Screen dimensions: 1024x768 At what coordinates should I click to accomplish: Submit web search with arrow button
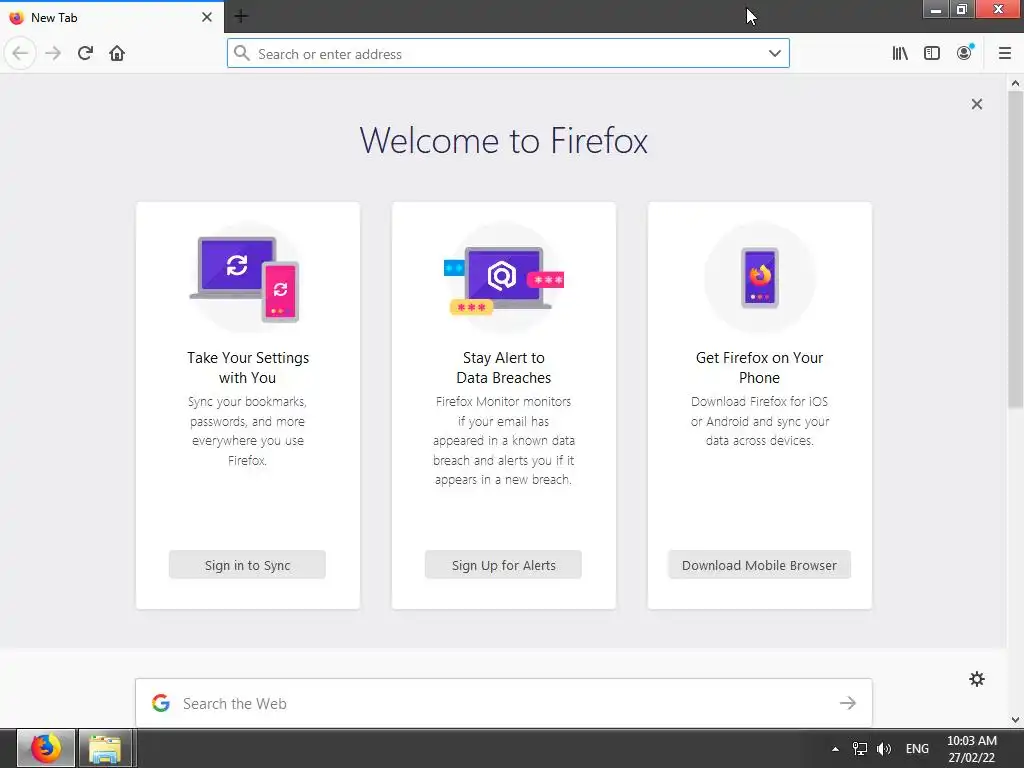click(x=848, y=703)
